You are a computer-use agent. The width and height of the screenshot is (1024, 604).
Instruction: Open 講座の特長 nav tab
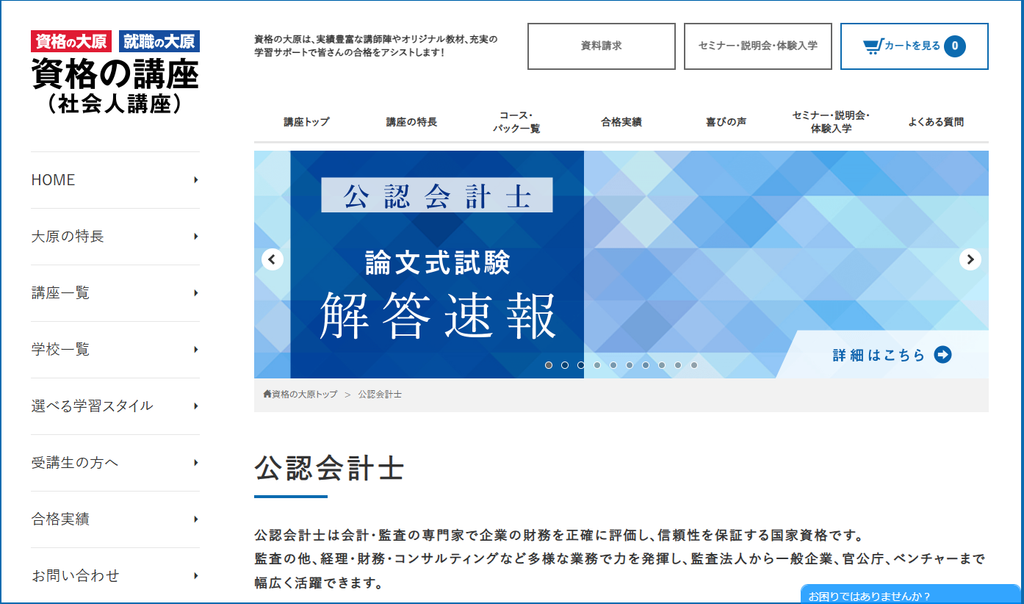(x=411, y=122)
